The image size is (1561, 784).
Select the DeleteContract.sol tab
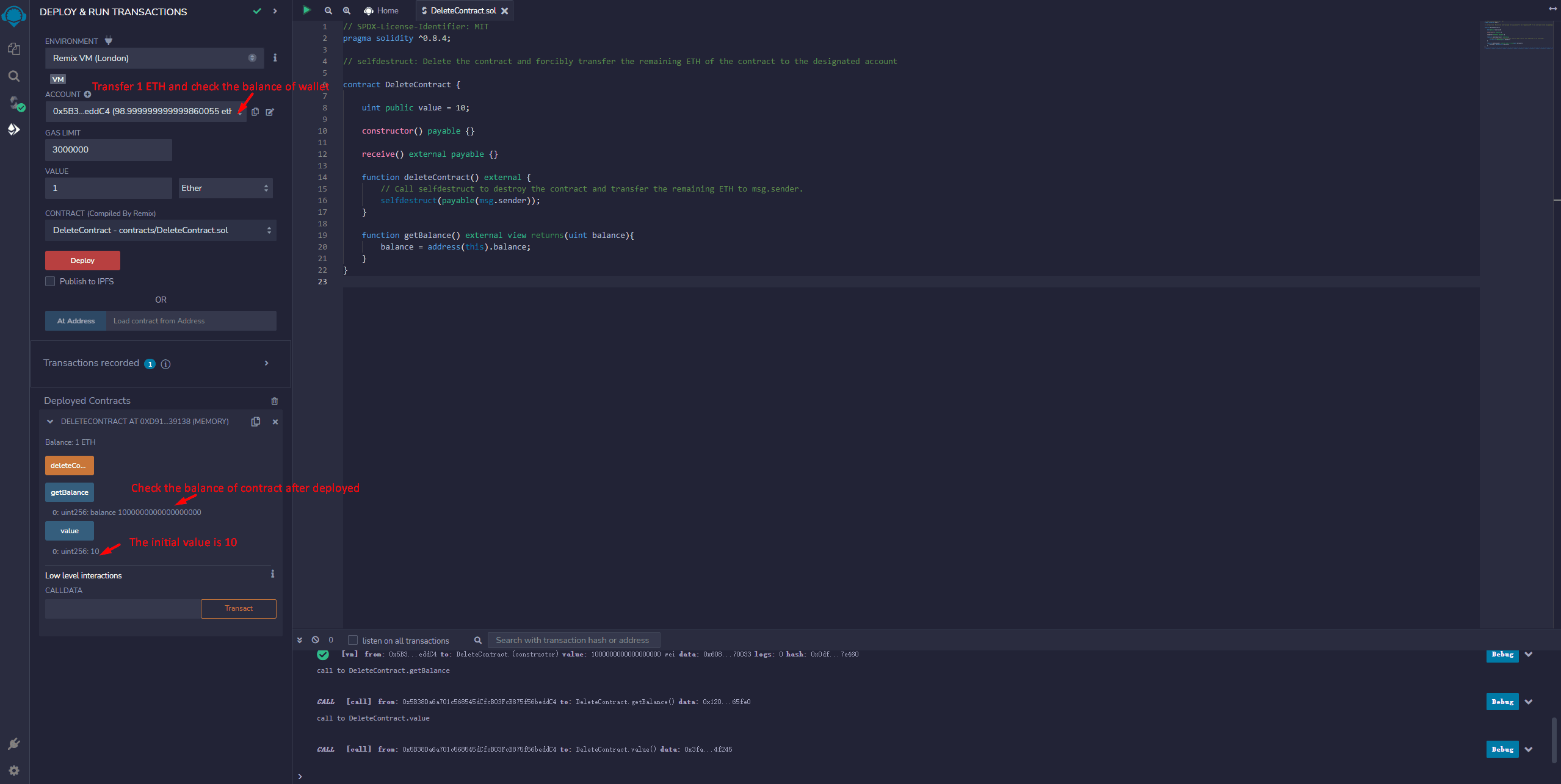tap(462, 10)
